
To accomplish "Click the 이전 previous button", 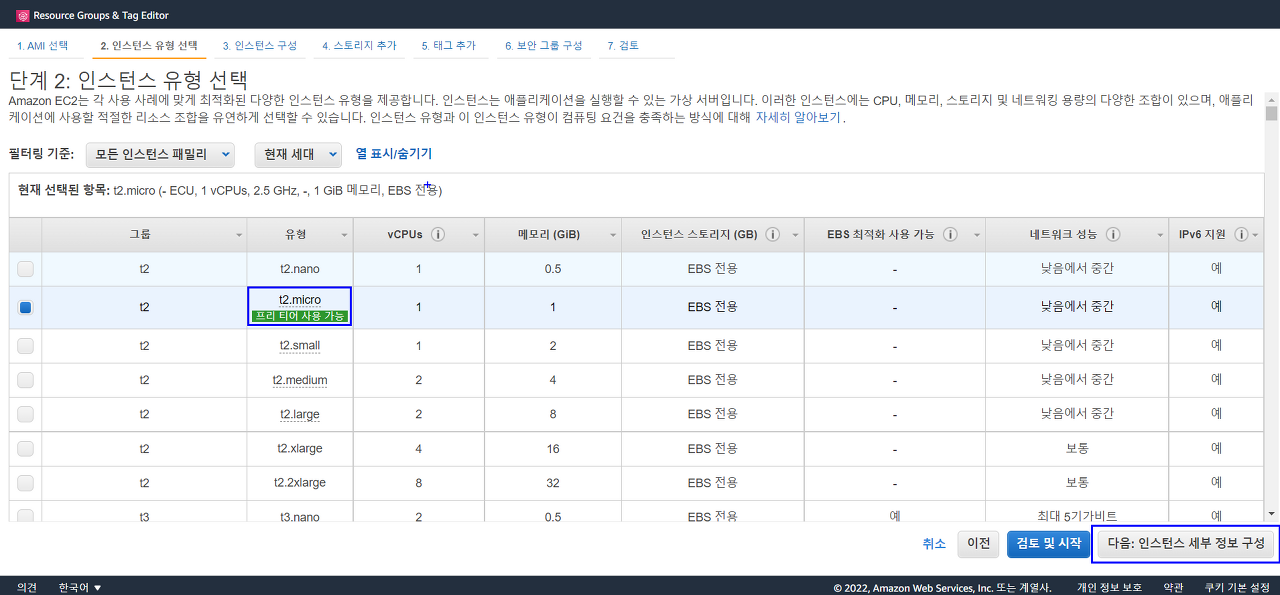I will (x=978, y=544).
